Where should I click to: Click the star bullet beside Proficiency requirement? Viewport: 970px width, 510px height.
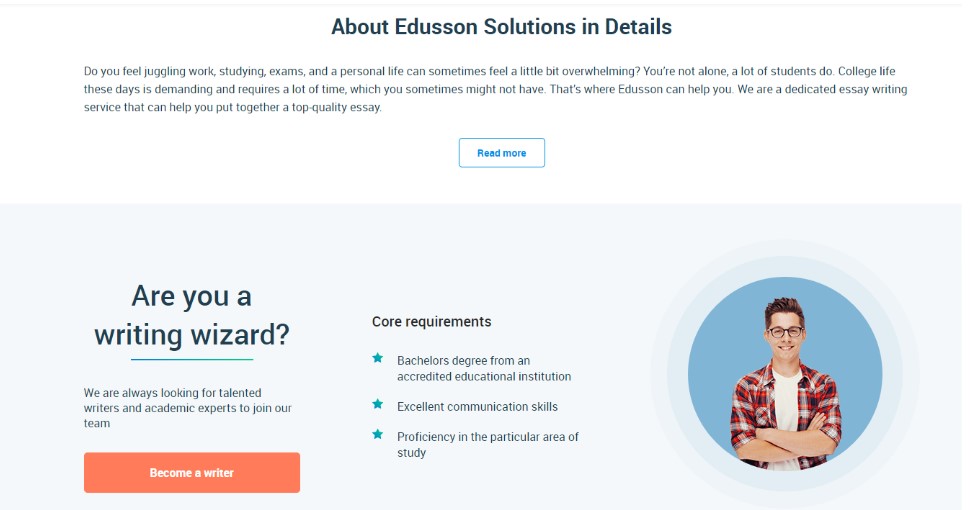[x=377, y=434]
